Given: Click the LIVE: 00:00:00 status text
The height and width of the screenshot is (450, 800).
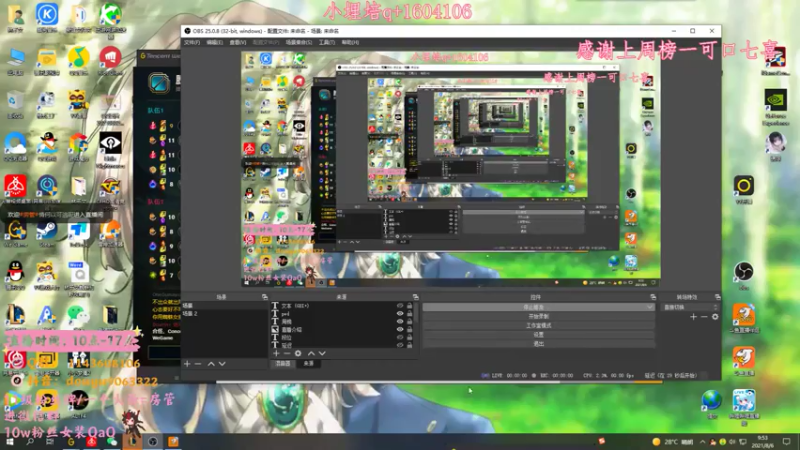Looking at the screenshot, I should (504, 376).
